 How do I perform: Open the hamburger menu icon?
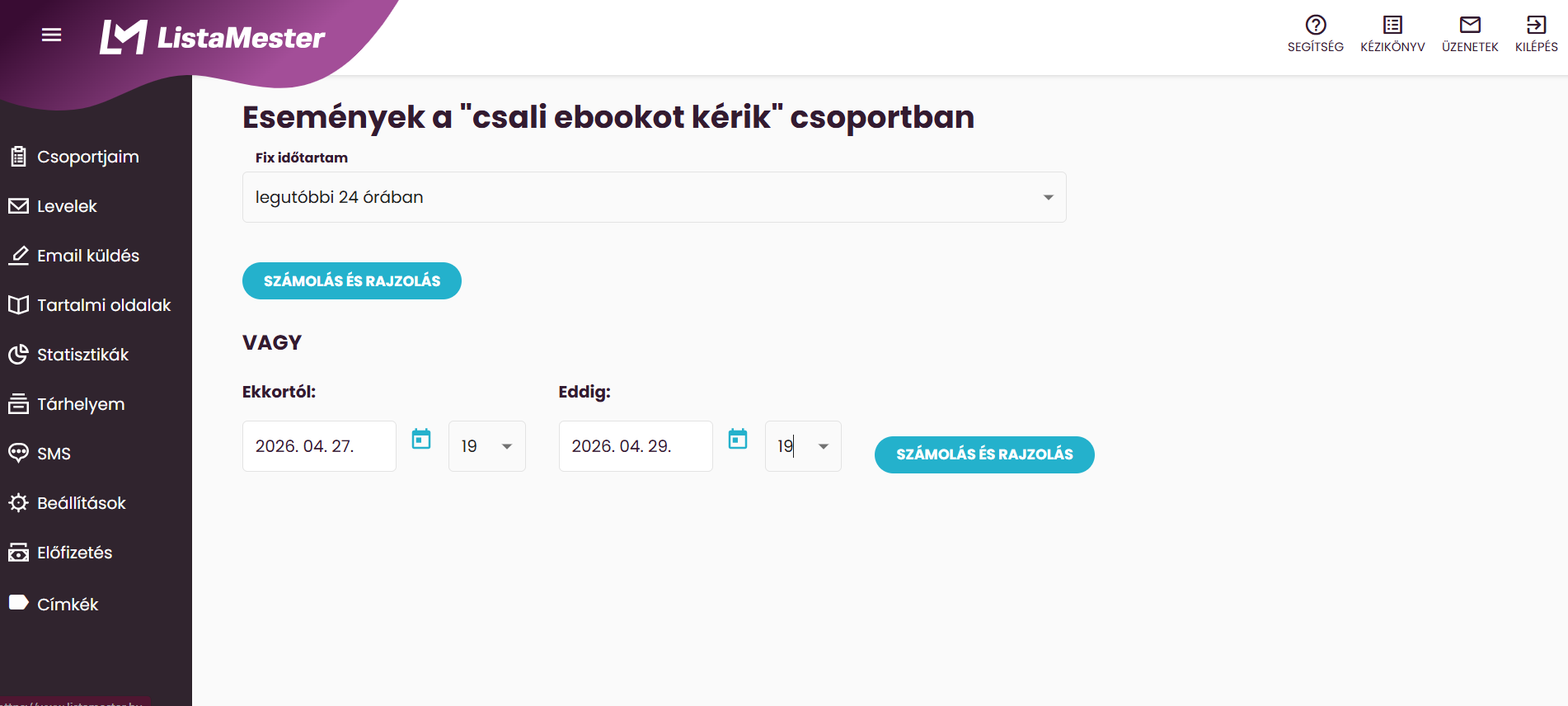tap(51, 35)
